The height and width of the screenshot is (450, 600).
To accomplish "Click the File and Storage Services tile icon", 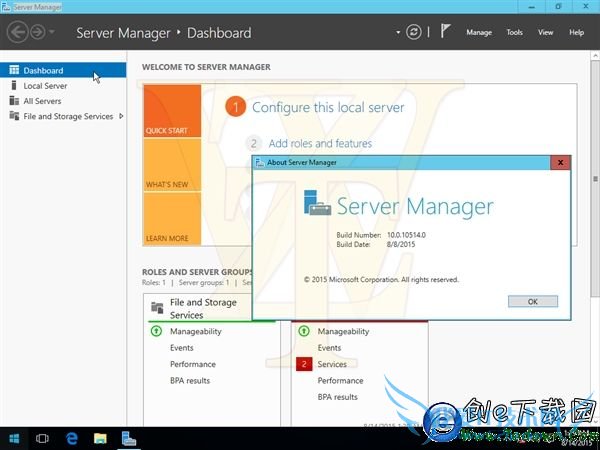I will pyautogui.click(x=157, y=307).
